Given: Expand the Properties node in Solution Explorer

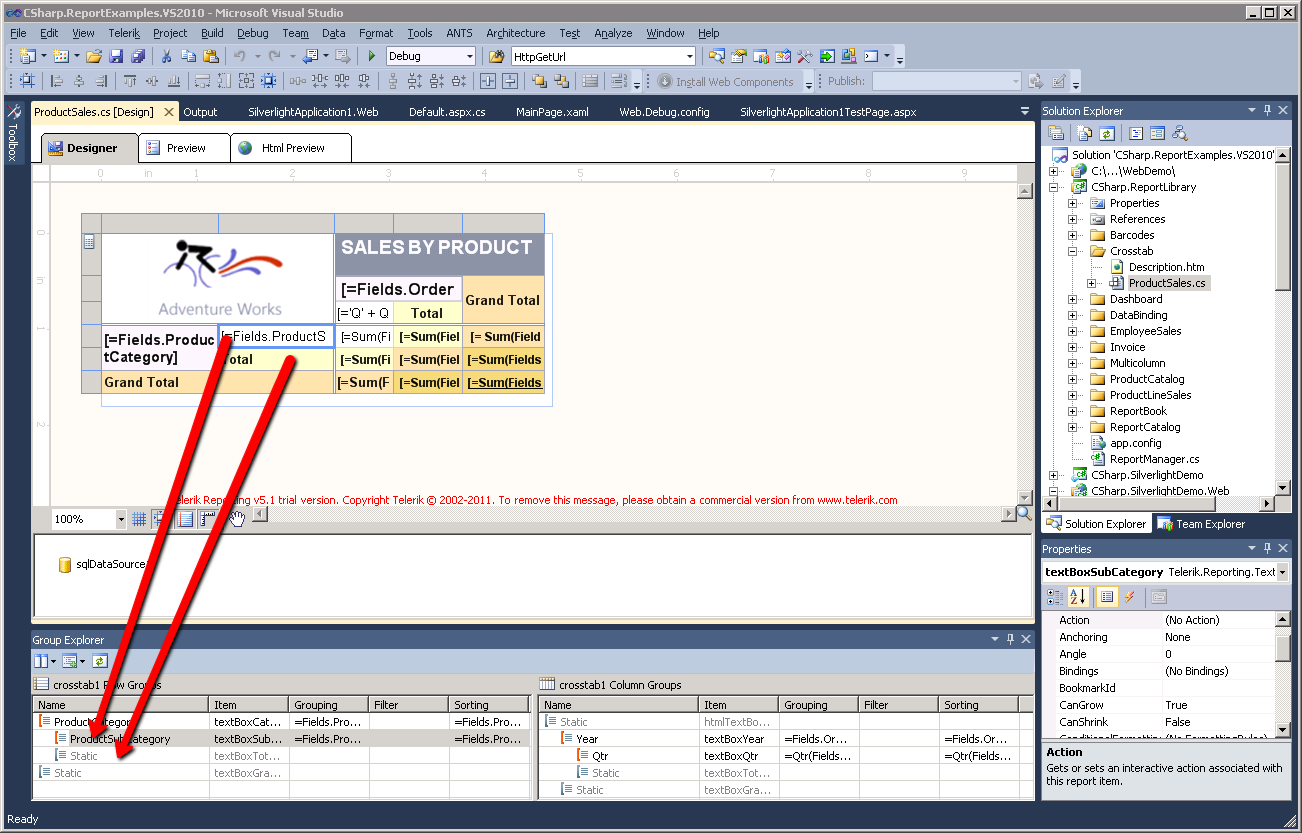Looking at the screenshot, I should [1072, 203].
